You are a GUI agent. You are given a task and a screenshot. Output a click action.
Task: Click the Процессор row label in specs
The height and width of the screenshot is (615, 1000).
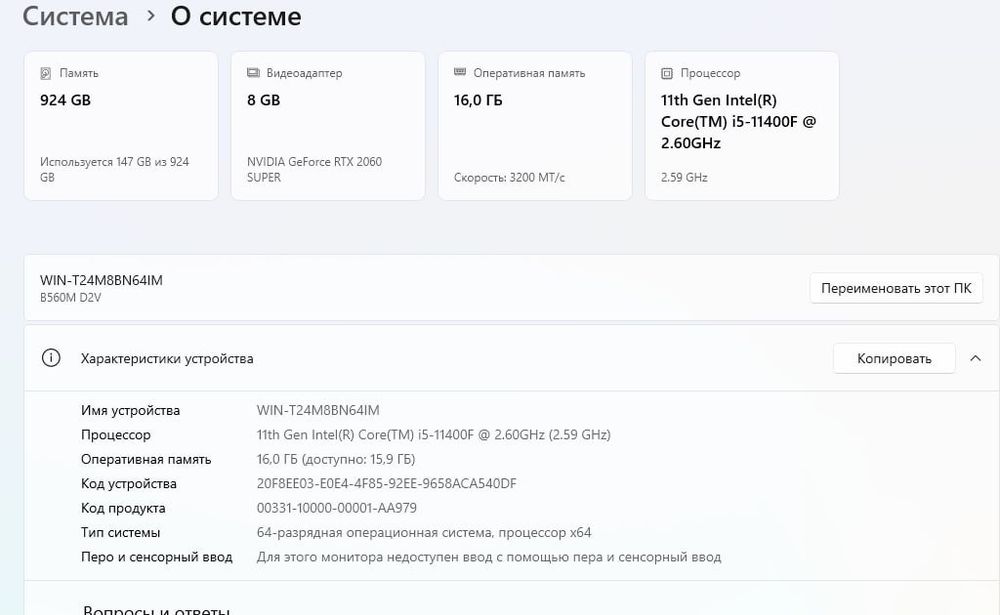115,435
